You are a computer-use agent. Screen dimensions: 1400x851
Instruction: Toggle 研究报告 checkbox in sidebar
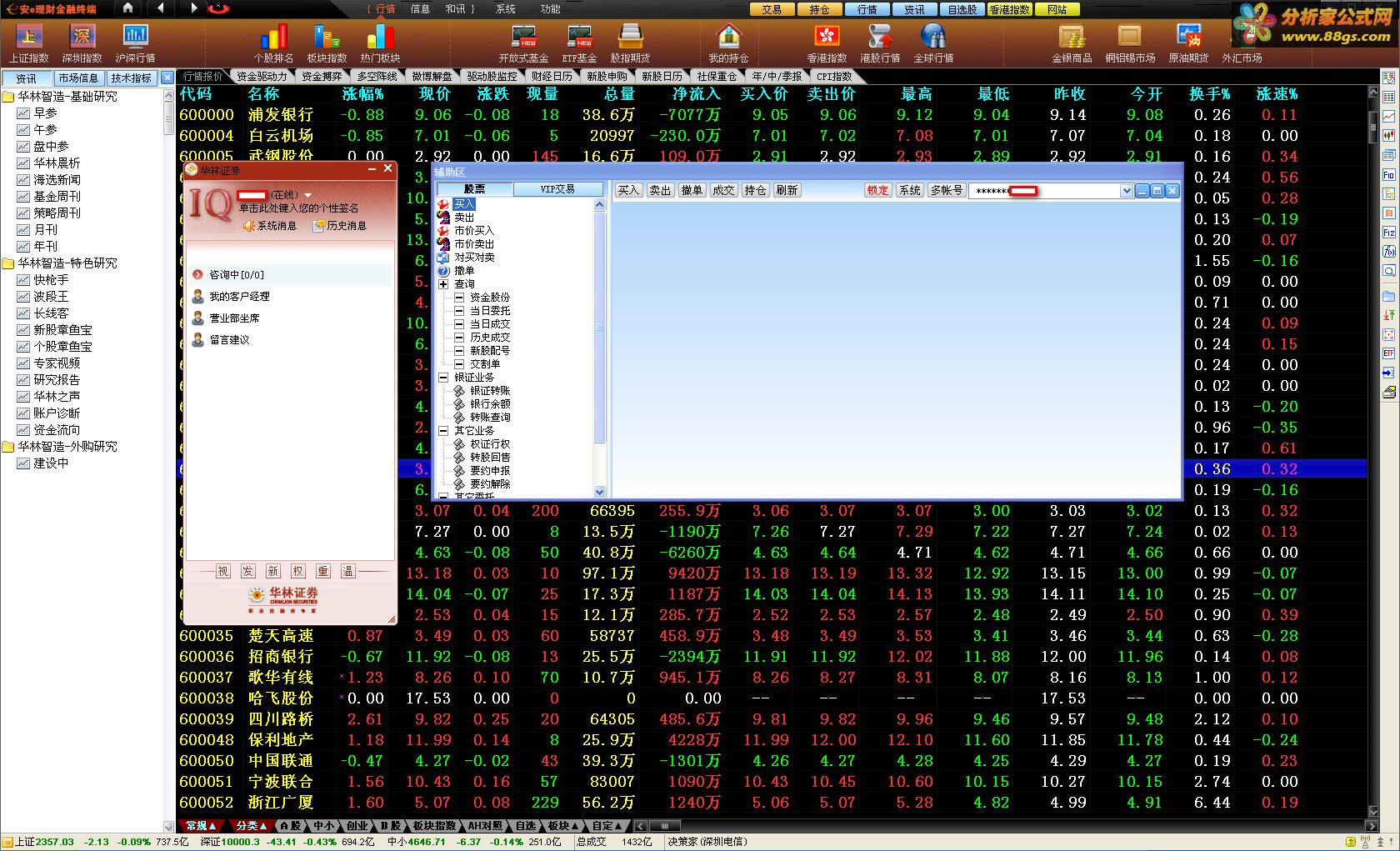23,380
